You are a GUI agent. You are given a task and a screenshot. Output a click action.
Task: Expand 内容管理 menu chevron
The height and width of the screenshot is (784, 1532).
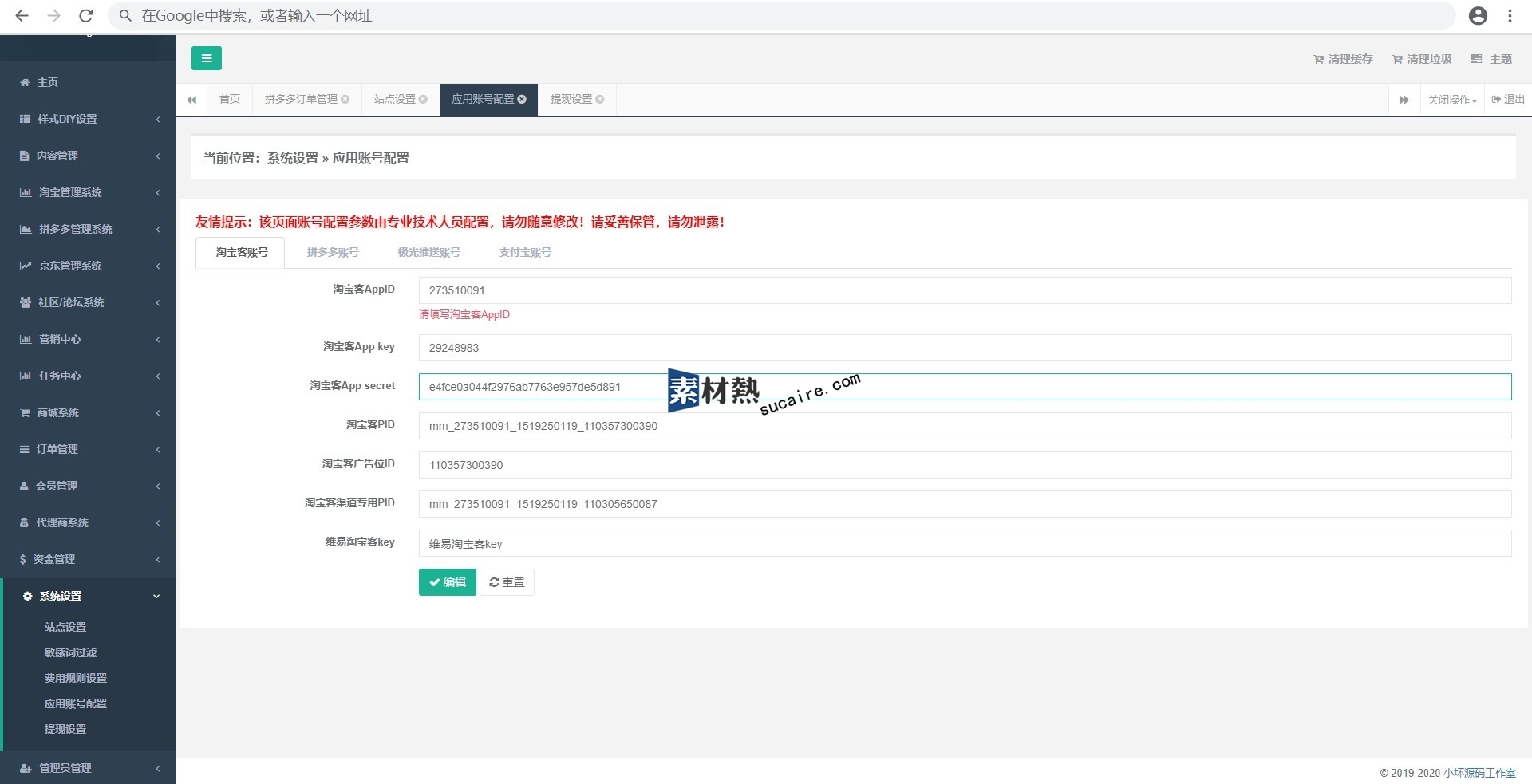pos(158,156)
